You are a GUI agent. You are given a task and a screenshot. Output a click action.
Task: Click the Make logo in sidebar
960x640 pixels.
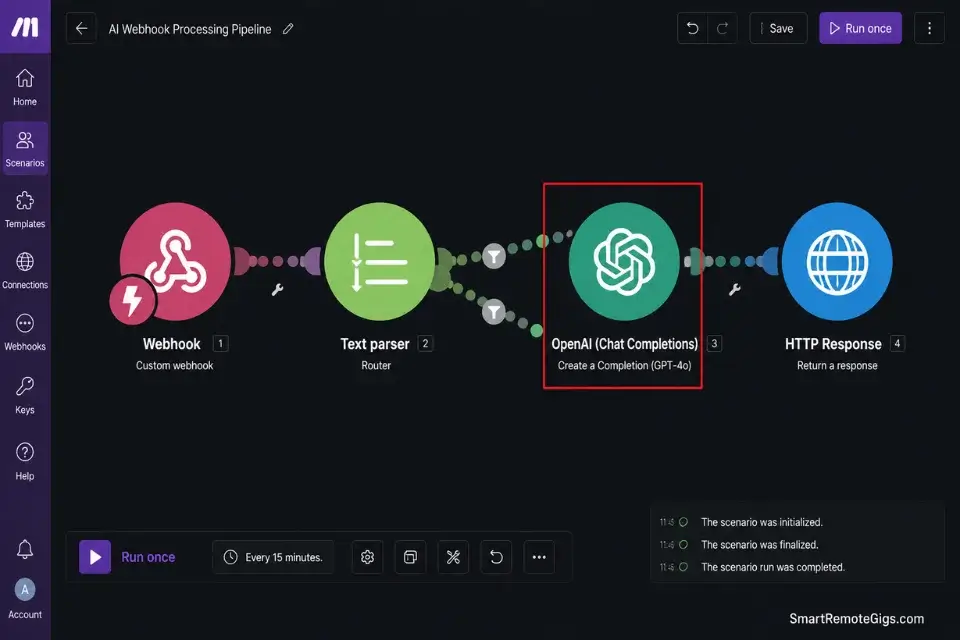pyautogui.click(x=25, y=26)
